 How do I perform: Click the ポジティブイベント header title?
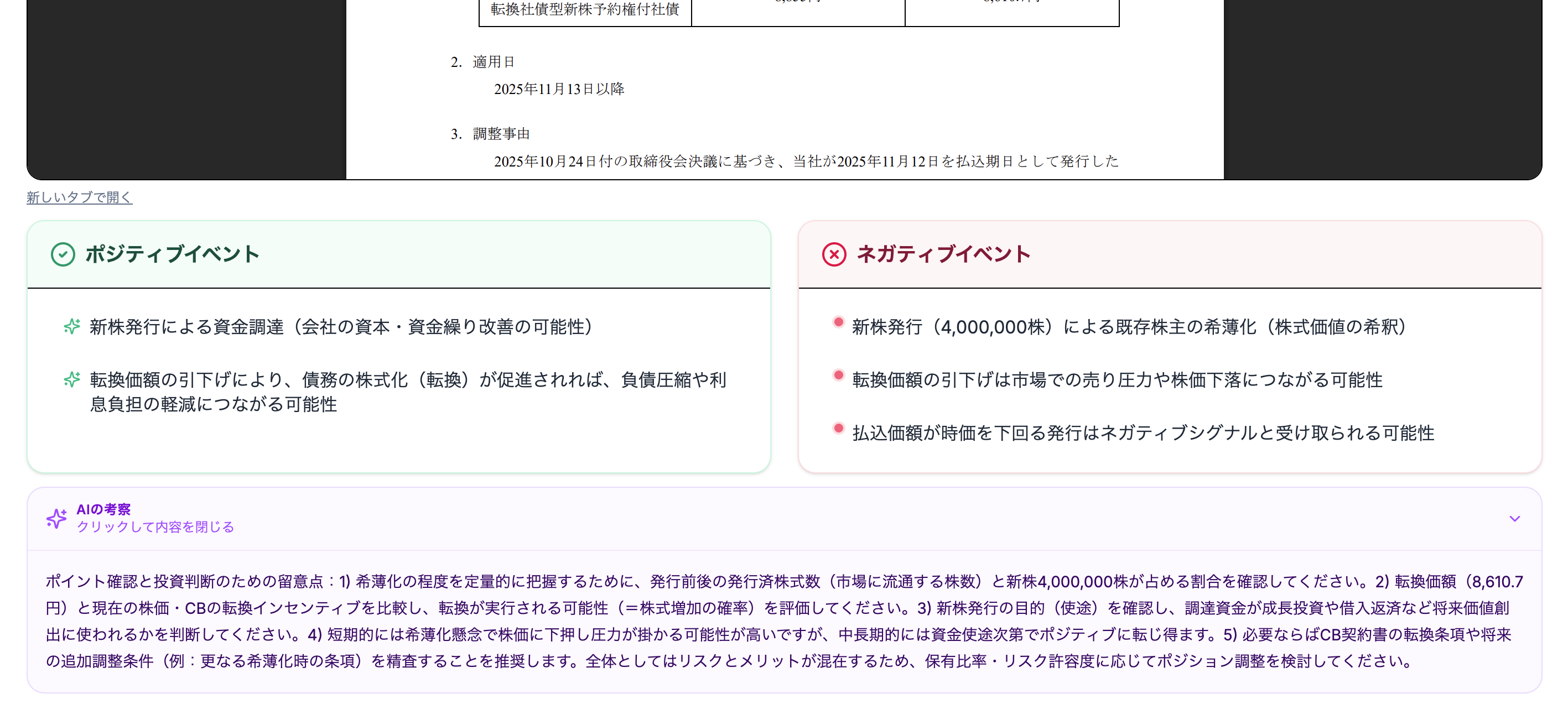[172, 254]
